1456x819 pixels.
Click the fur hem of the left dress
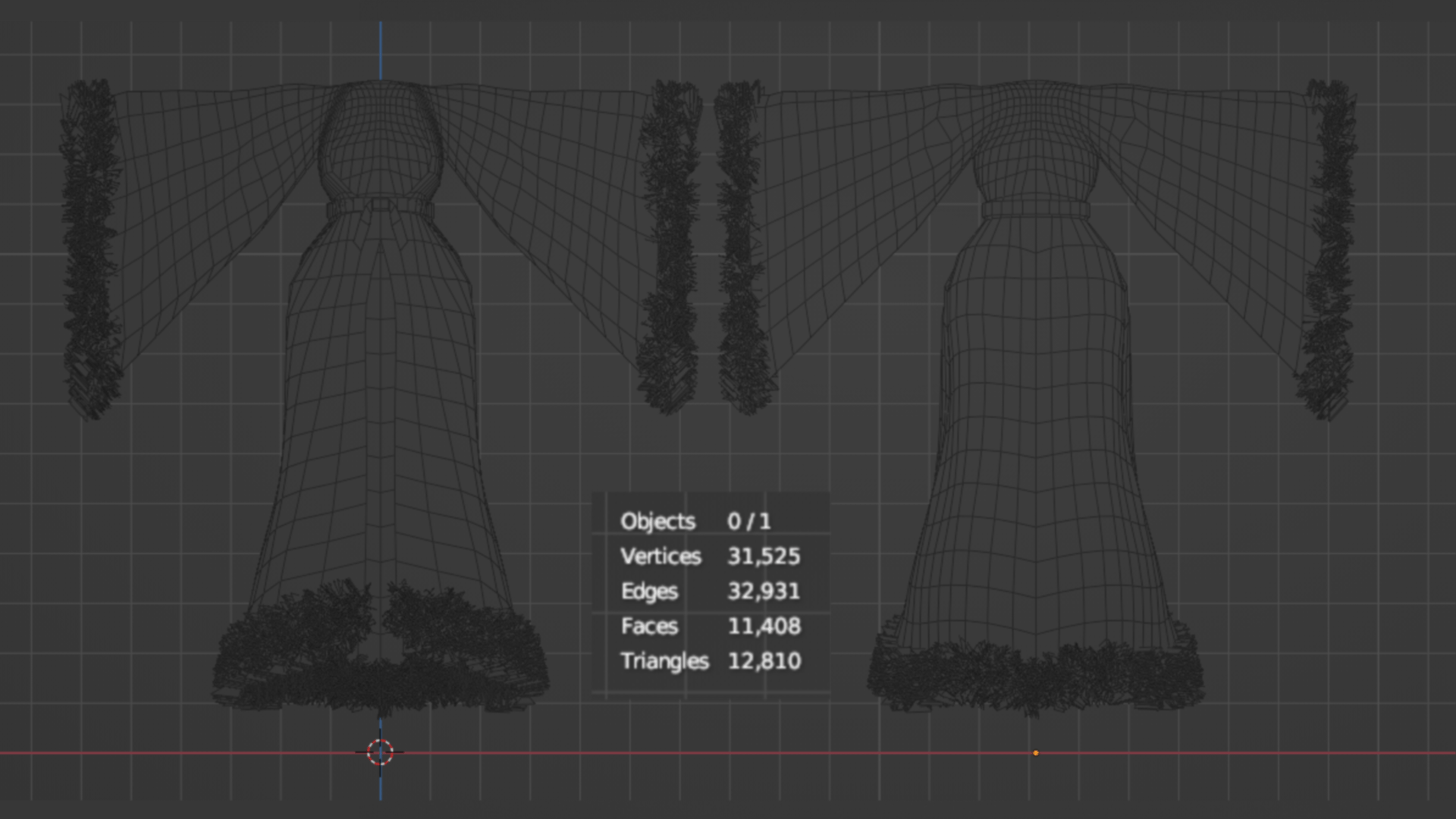click(379, 652)
